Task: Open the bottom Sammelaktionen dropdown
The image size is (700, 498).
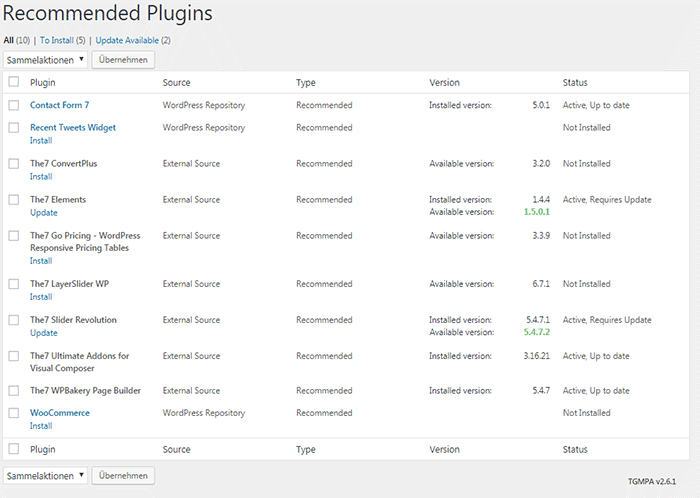Action: (x=45, y=476)
